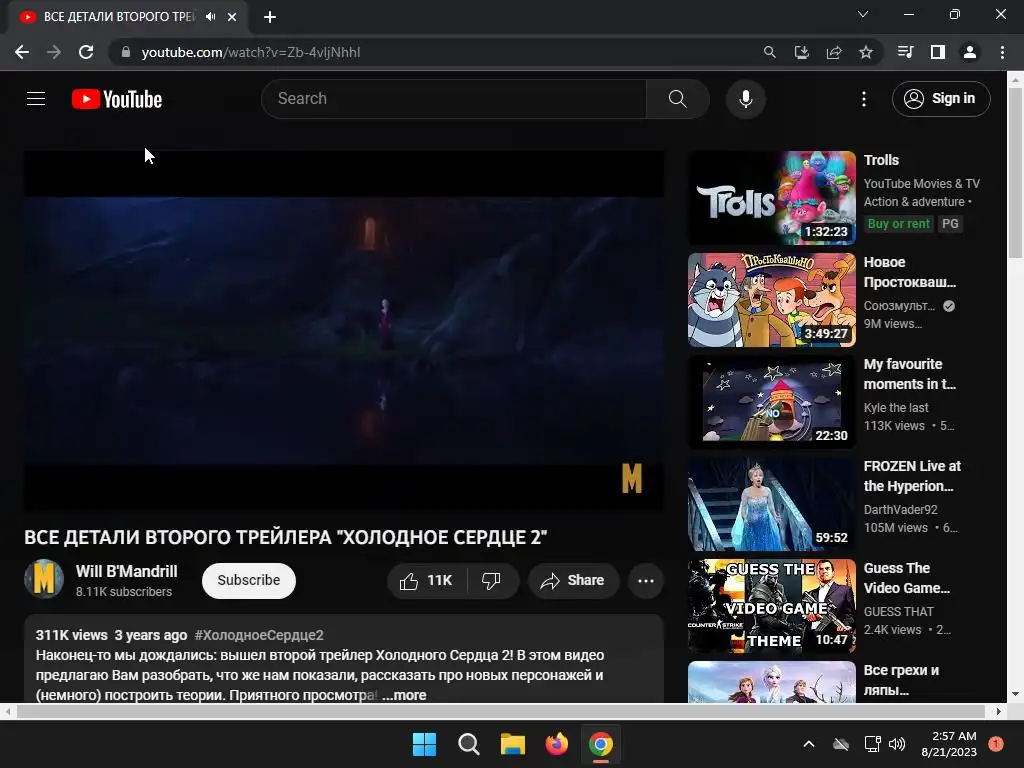
Task: Open tab search chevron dropdown
Action: coord(863,14)
